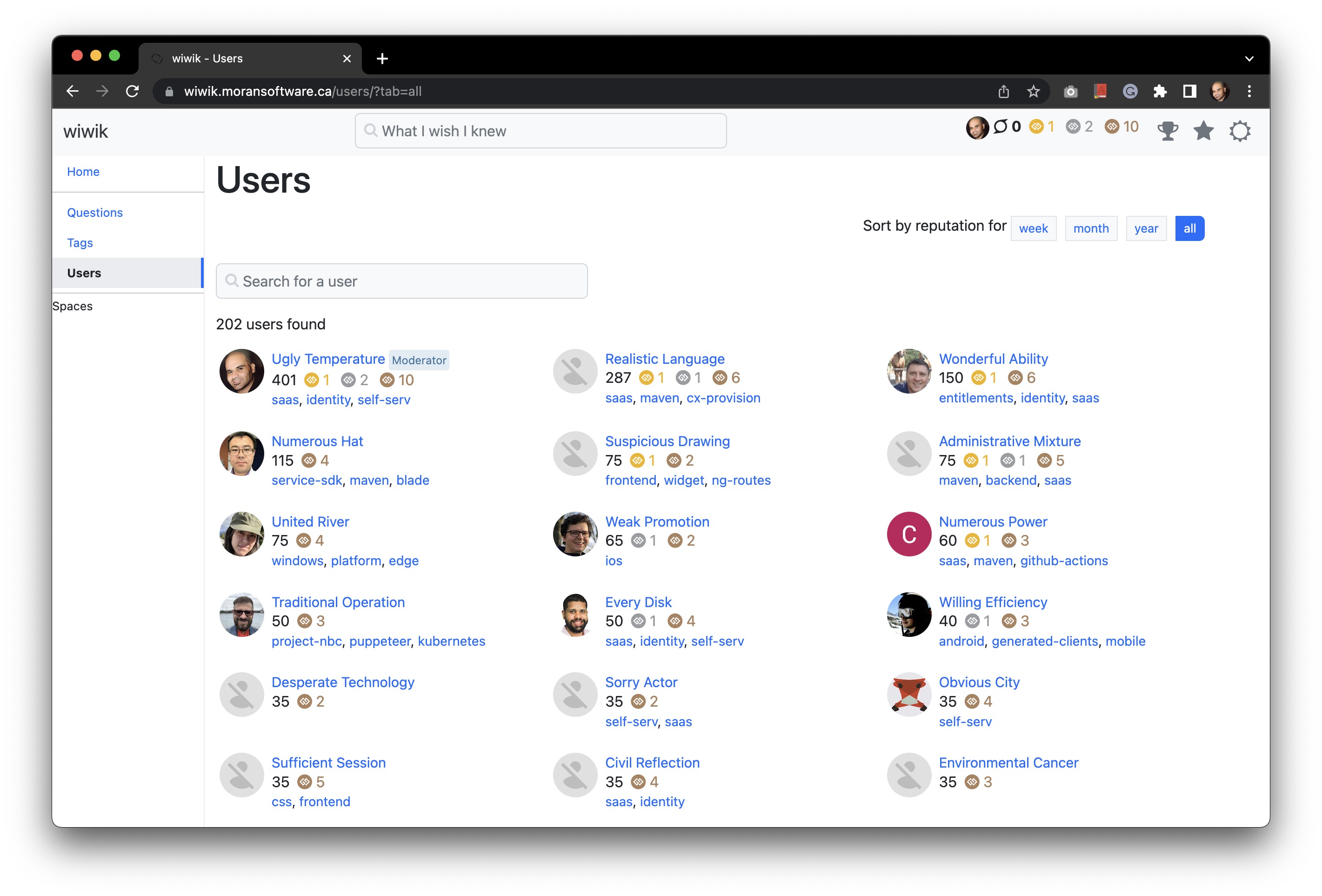Sort reputation by year
This screenshot has height=896, width=1322.
pyautogui.click(x=1146, y=229)
